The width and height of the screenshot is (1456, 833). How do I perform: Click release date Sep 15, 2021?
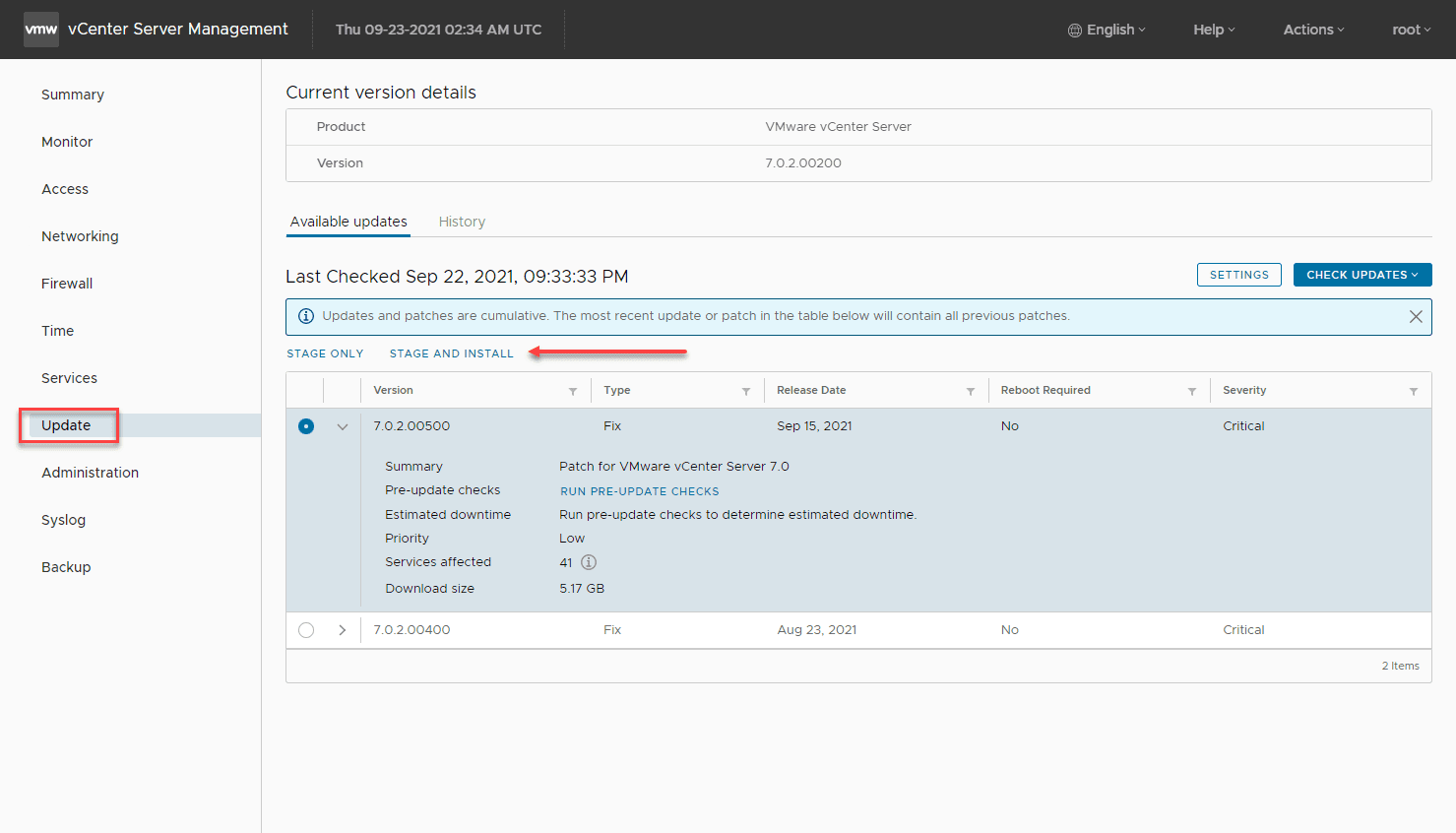point(814,426)
